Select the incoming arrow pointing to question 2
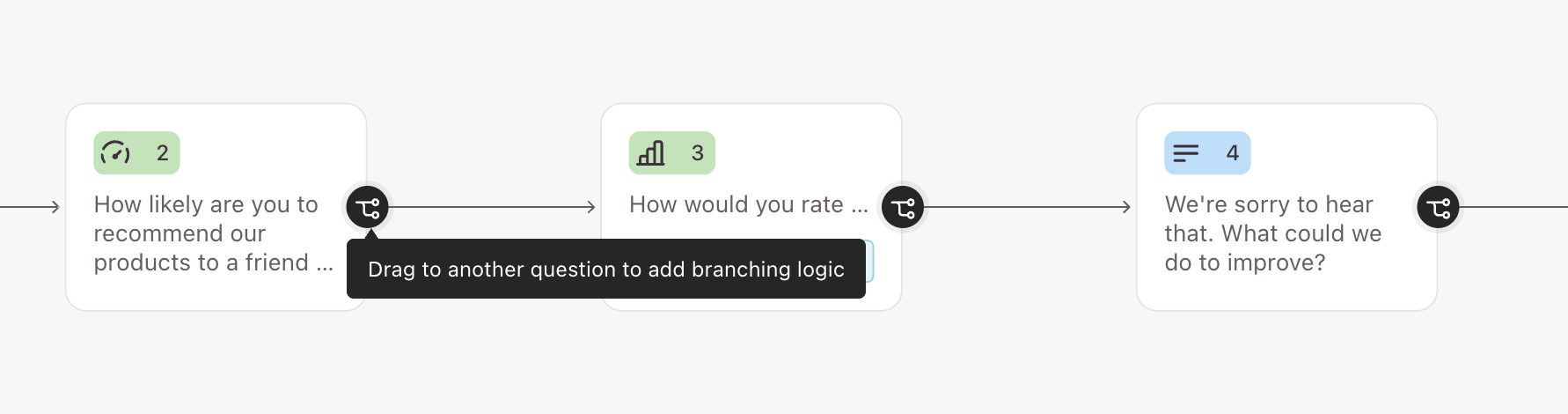The width and height of the screenshot is (1568, 414). 30,208
